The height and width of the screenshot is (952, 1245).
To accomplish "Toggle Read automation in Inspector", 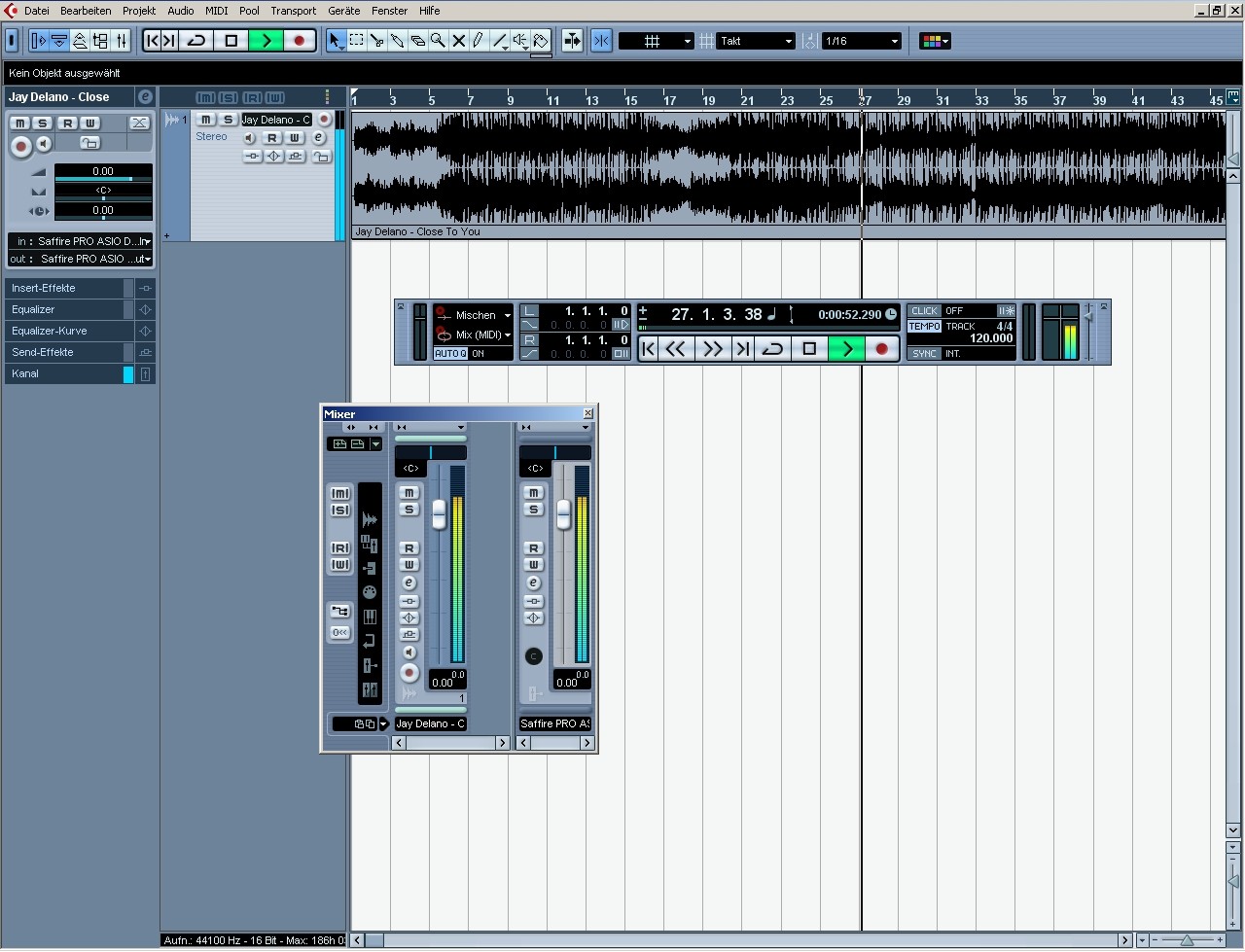I will tap(67, 123).
